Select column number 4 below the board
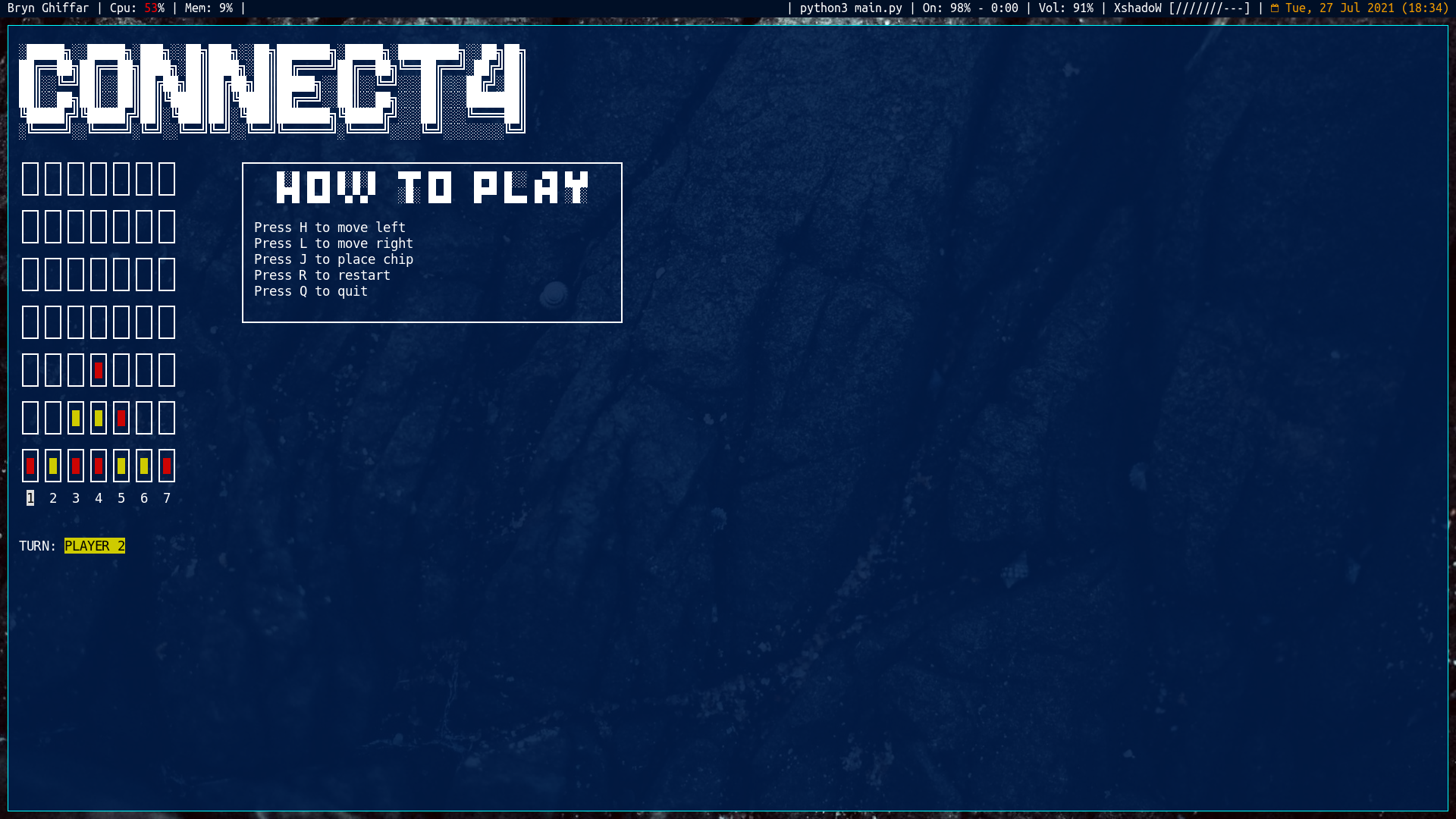Image resolution: width=1456 pixels, height=819 pixels. (x=99, y=498)
